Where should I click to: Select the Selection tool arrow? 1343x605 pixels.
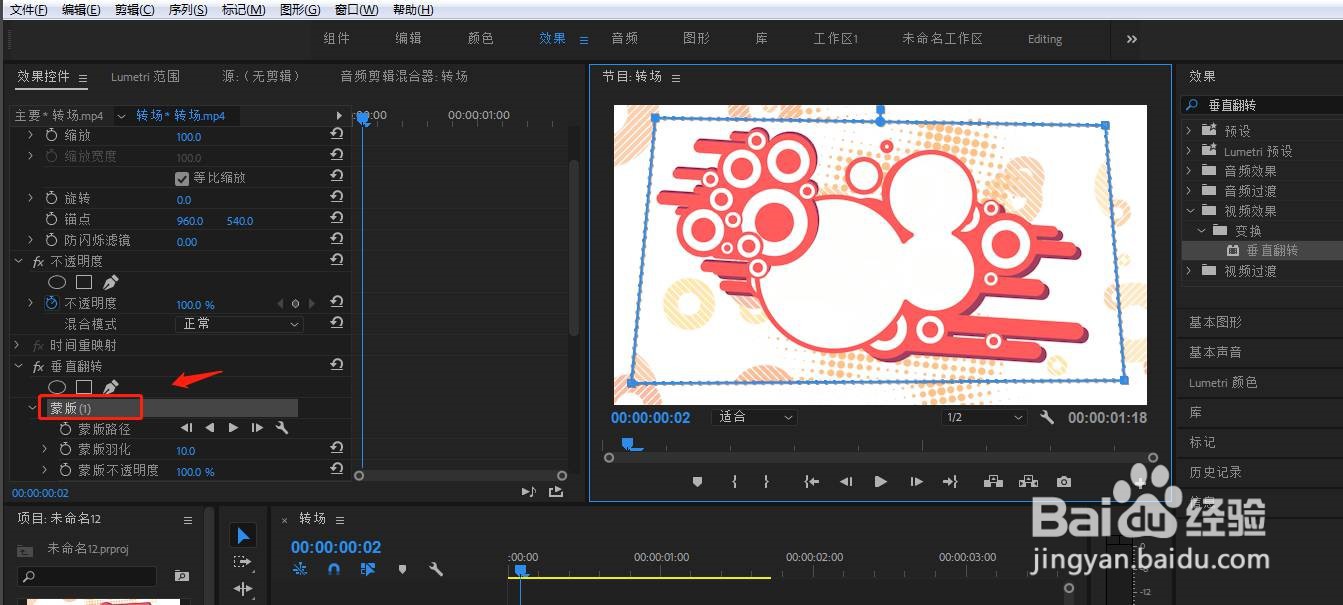[x=243, y=536]
